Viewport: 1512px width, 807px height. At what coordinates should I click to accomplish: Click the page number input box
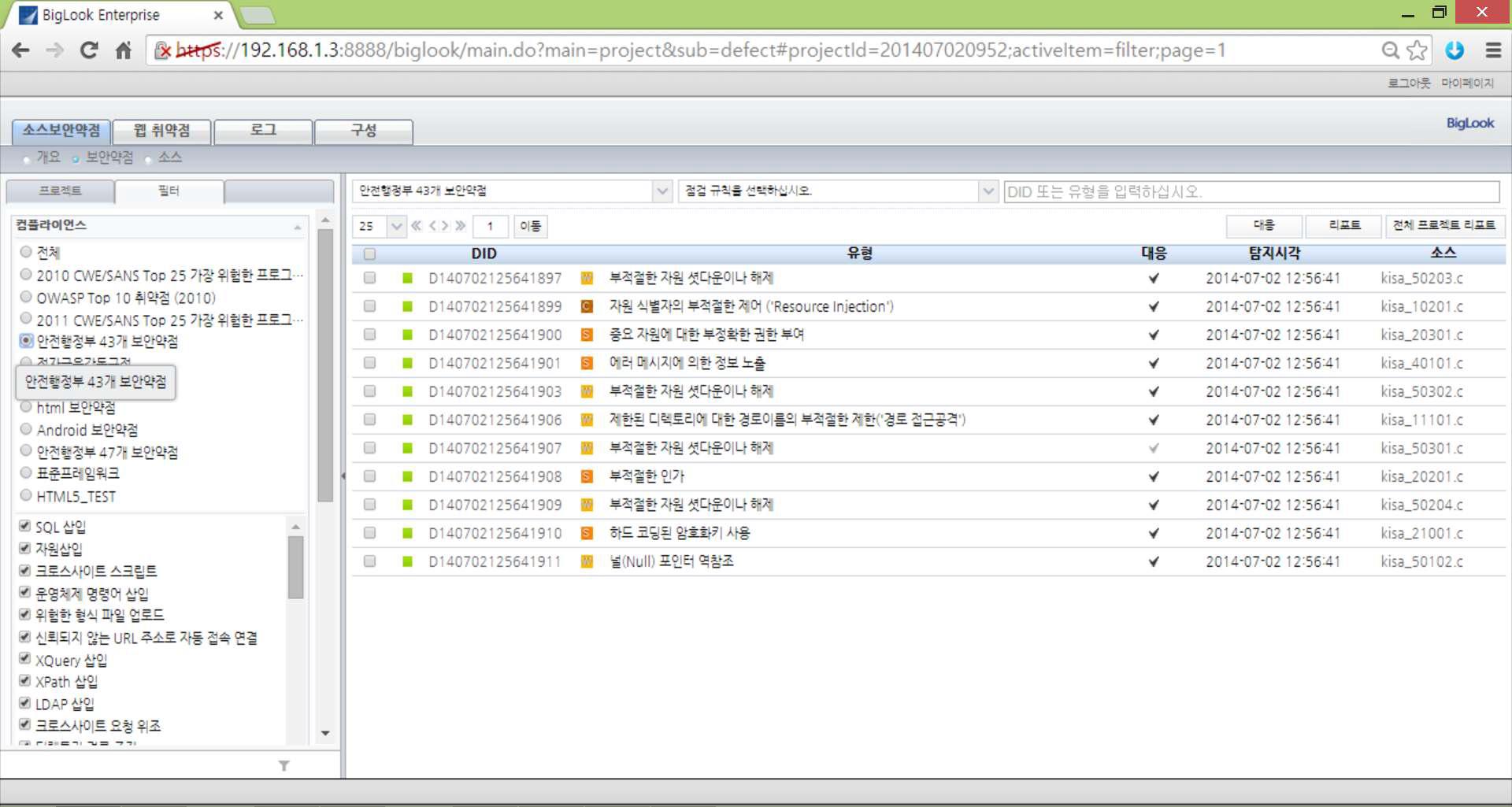point(490,227)
